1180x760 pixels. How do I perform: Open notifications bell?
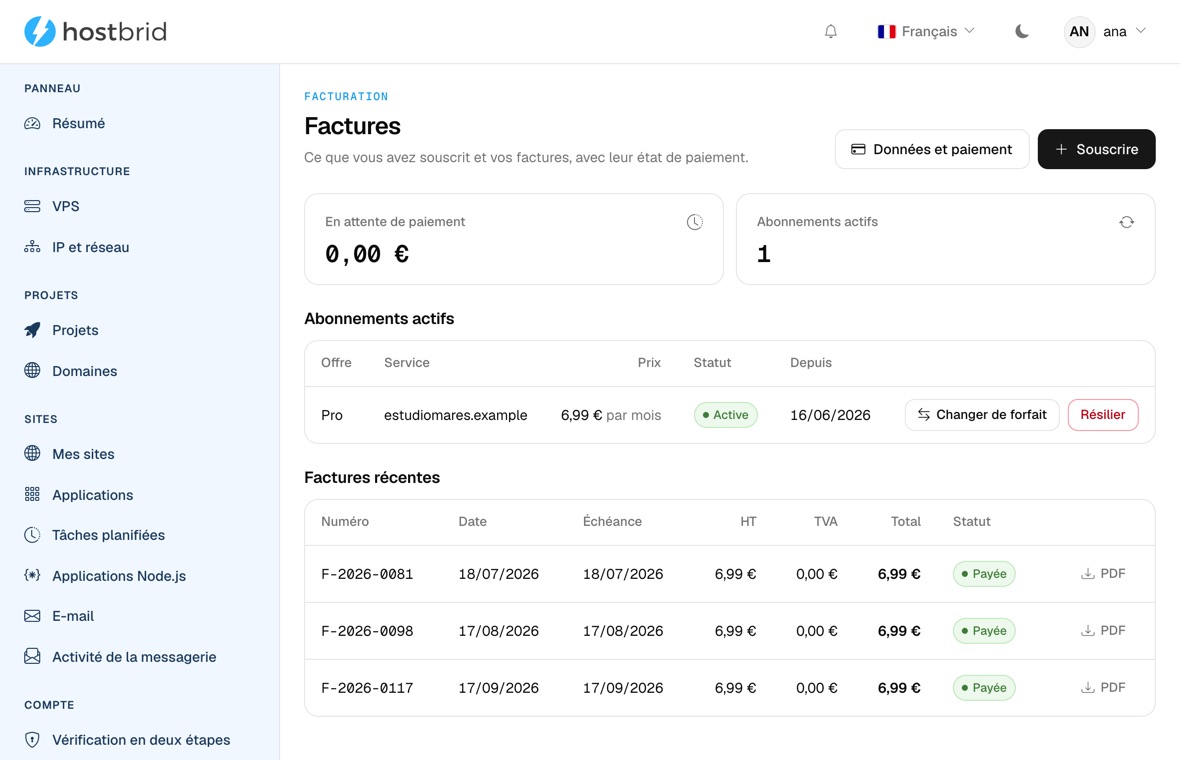[831, 32]
